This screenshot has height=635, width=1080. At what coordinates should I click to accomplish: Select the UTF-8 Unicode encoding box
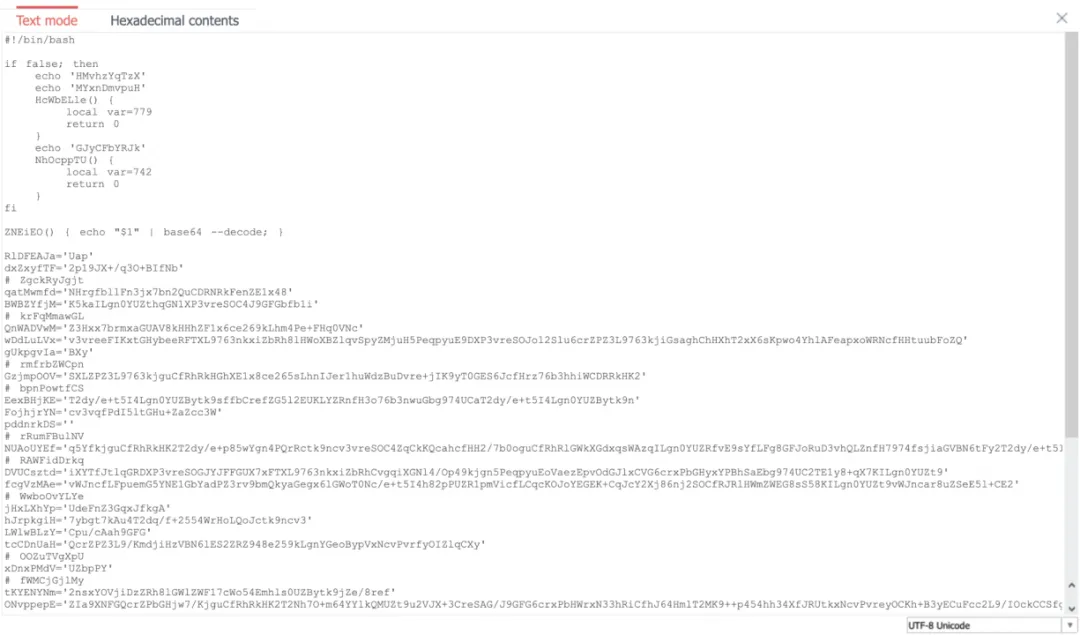coord(984,625)
